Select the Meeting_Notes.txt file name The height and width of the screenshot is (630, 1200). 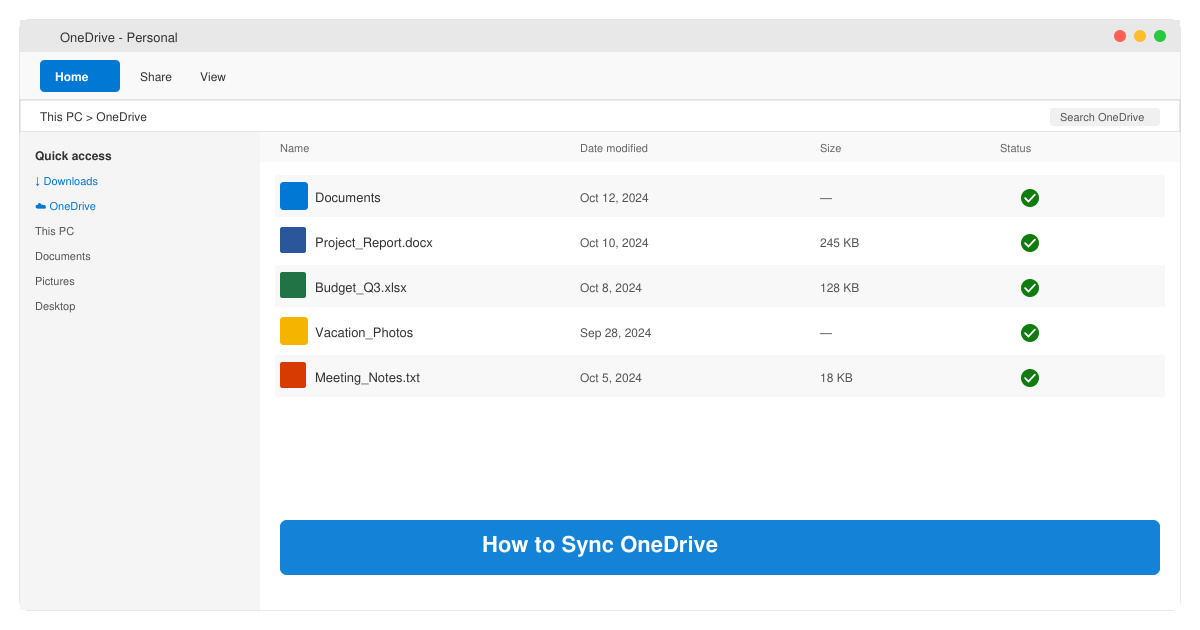tap(367, 378)
